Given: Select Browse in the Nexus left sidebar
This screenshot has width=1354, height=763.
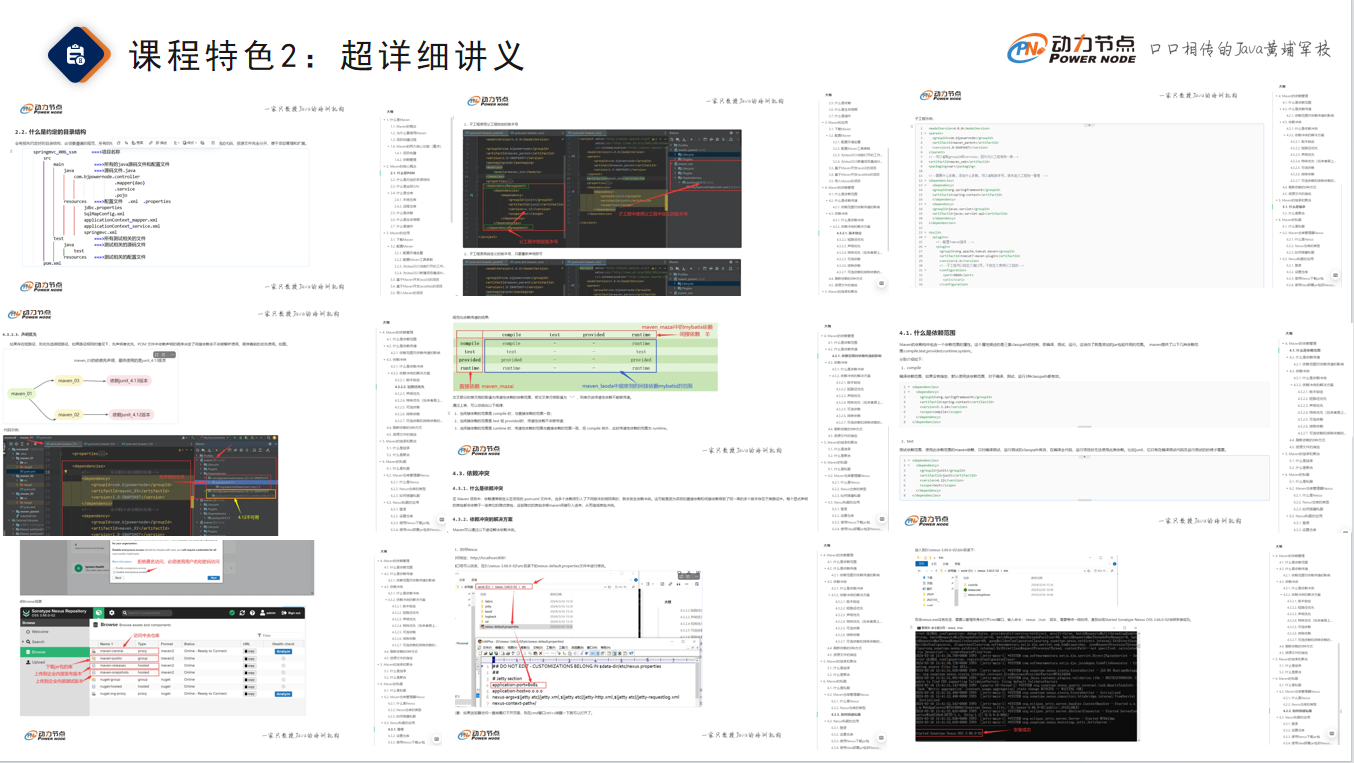Looking at the screenshot, I should pyautogui.click(x=40, y=652).
